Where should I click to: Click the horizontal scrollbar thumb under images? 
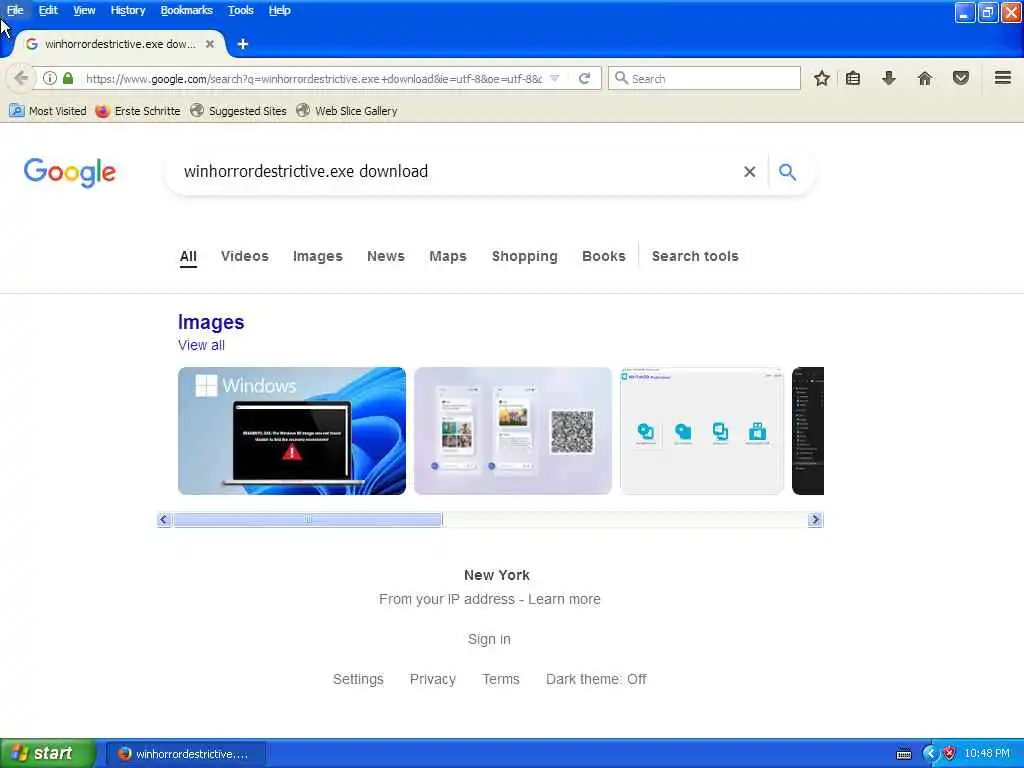click(x=308, y=520)
